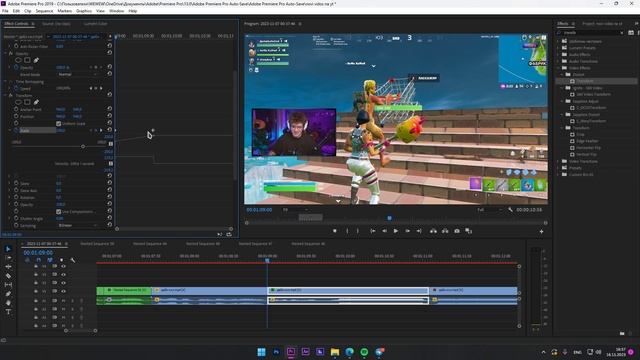Select free draw bezier pen under Transform

36,102
